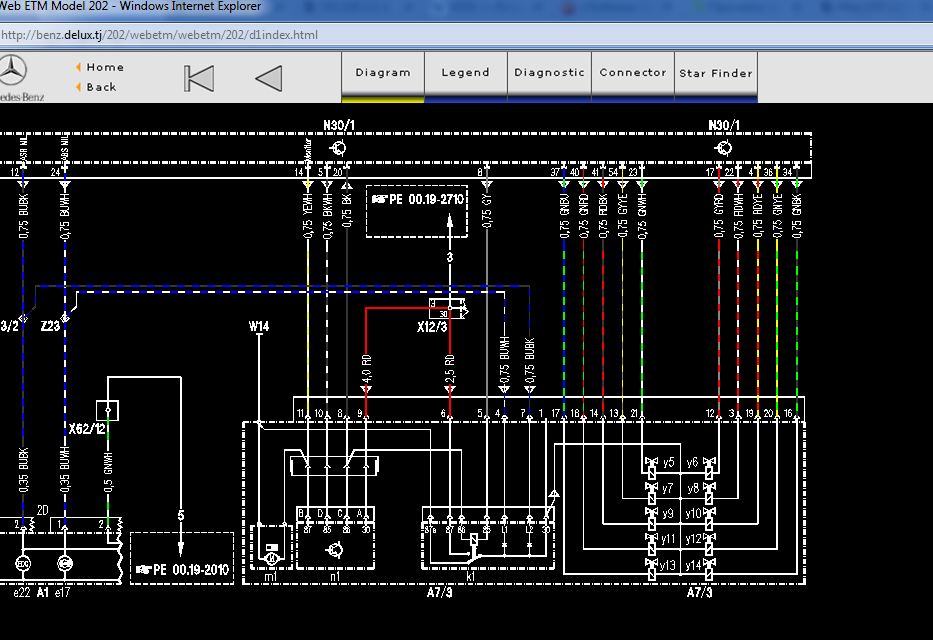
Task: Click the y5 solenoid valve symbol
Action: pos(651,463)
